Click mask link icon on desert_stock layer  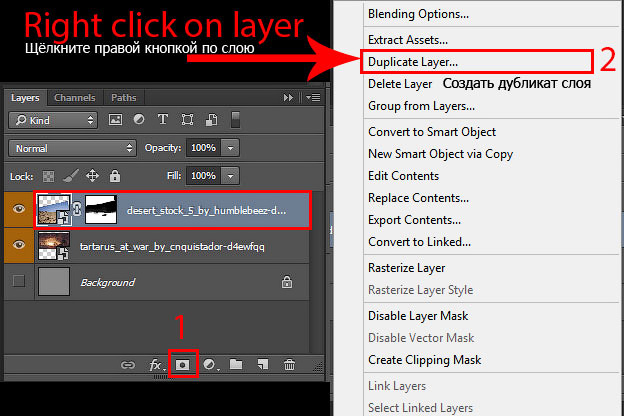(78, 209)
